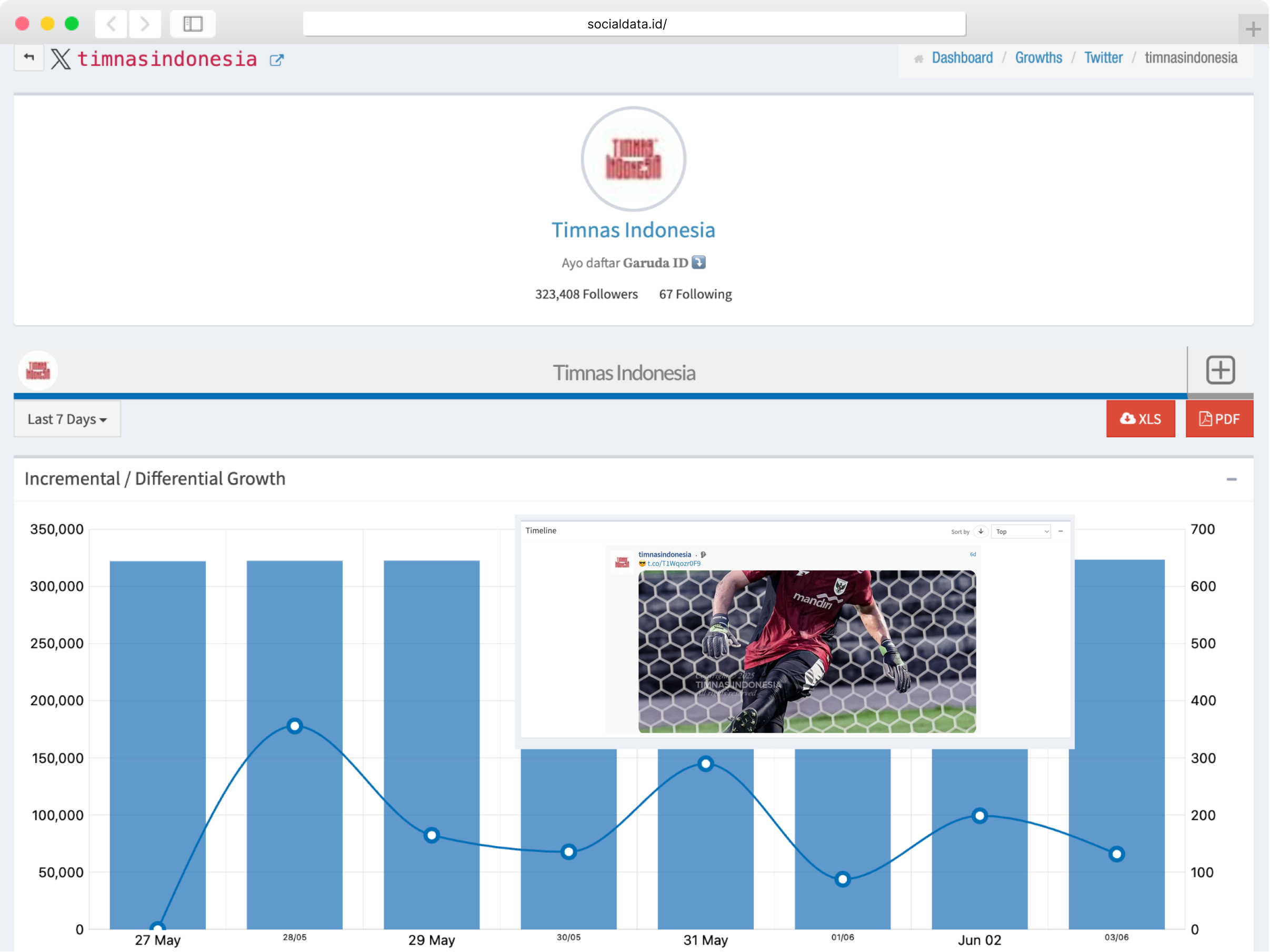The width and height of the screenshot is (1270, 952).
Task: Open the t.co/T1Wqozr0F9 tweet link
Action: (674, 563)
